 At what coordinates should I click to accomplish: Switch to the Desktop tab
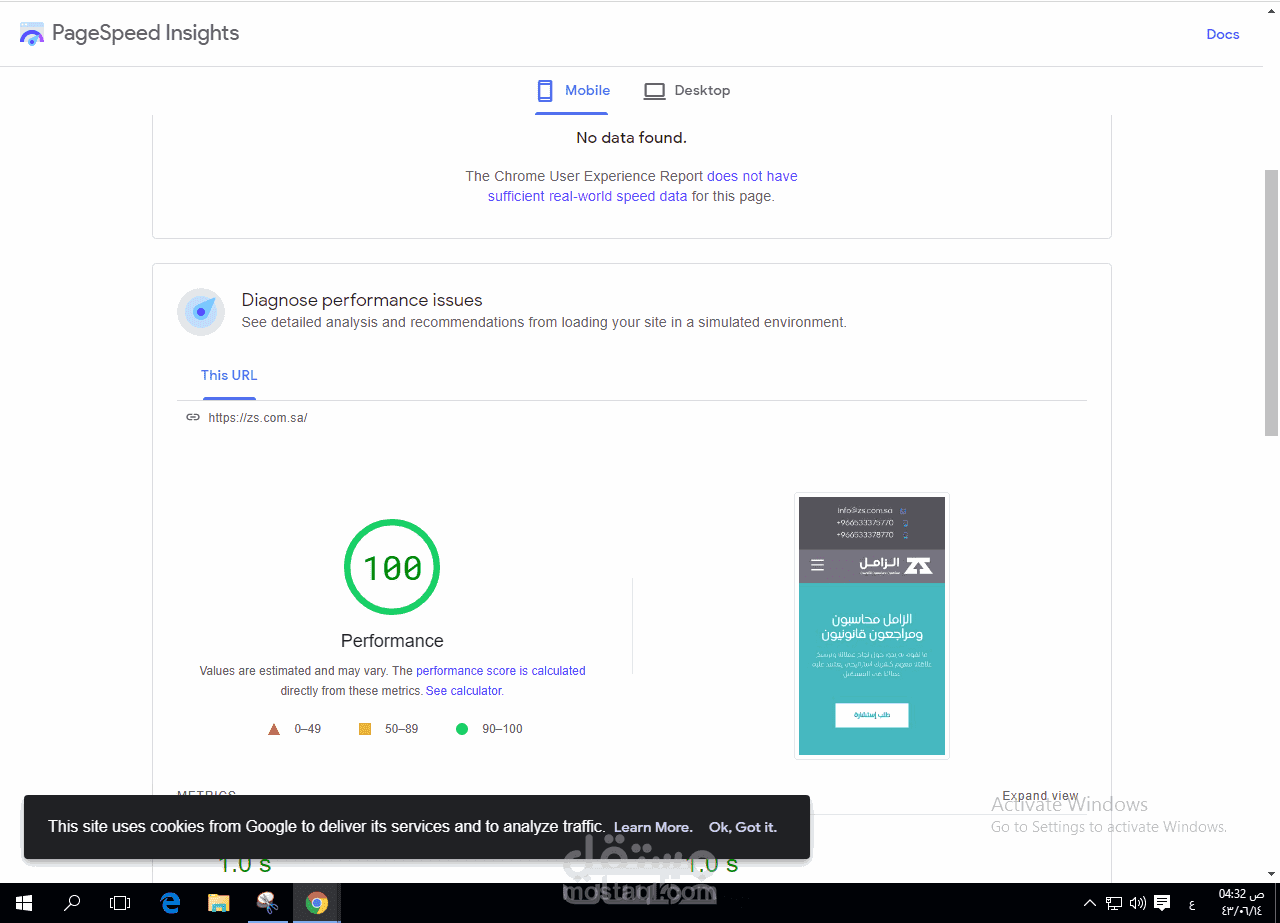tap(686, 91)
